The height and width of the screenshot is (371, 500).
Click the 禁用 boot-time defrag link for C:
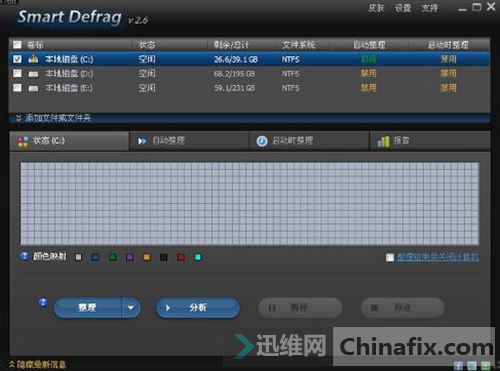coord(449,59)
